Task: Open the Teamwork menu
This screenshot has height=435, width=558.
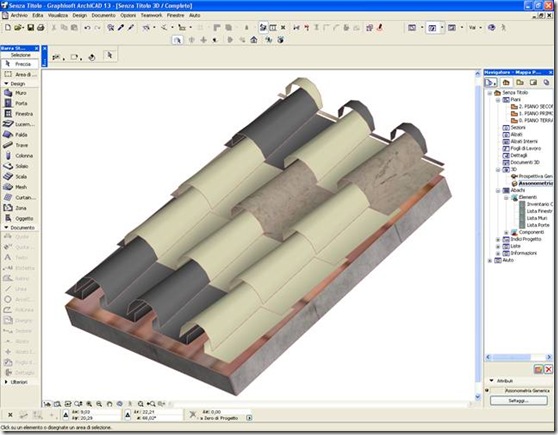Action: (x=151, y=15)
